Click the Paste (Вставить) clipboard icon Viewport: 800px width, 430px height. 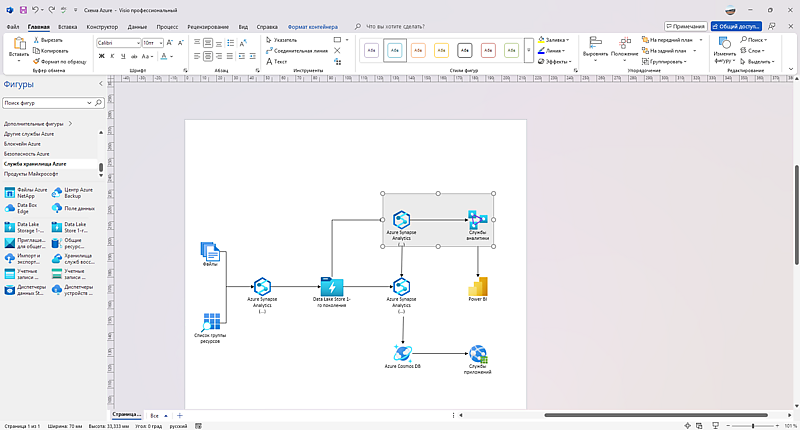(x=19, y=44)
